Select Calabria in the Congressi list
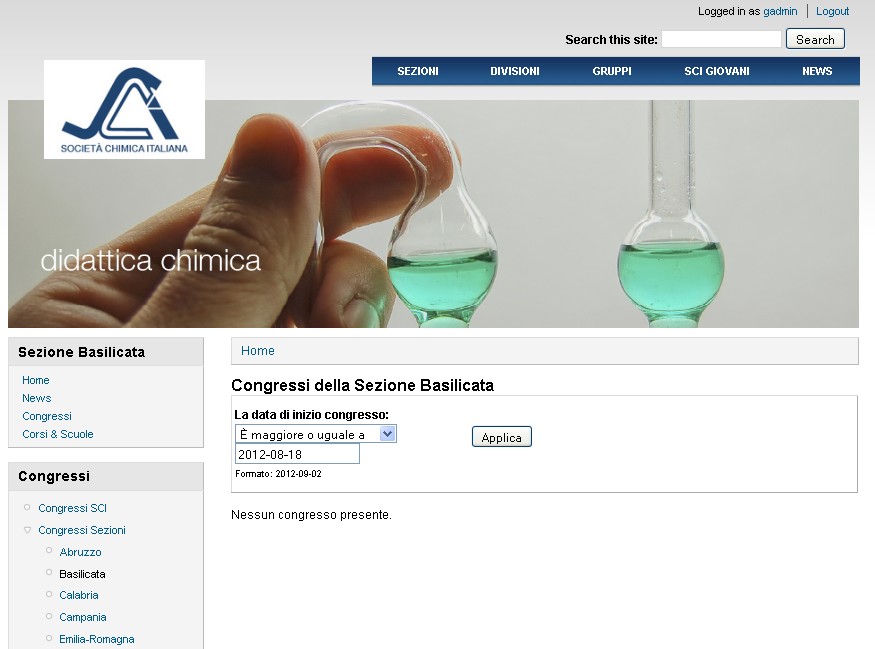 tap(79, 595)
